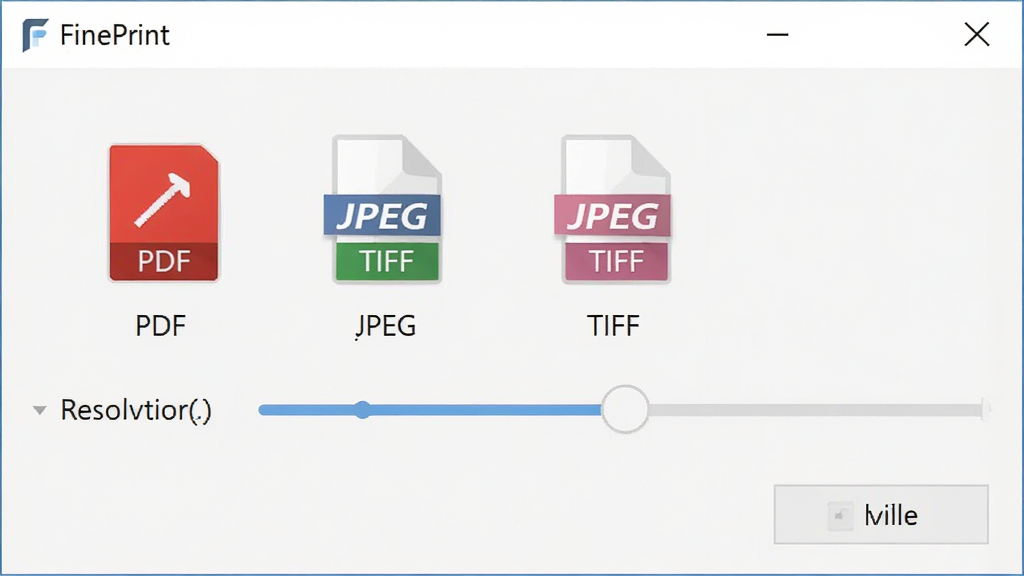1024x576 pixels.
Task: Select the TIFF text label
Action: pyautogui.click(x=613, y=326)
